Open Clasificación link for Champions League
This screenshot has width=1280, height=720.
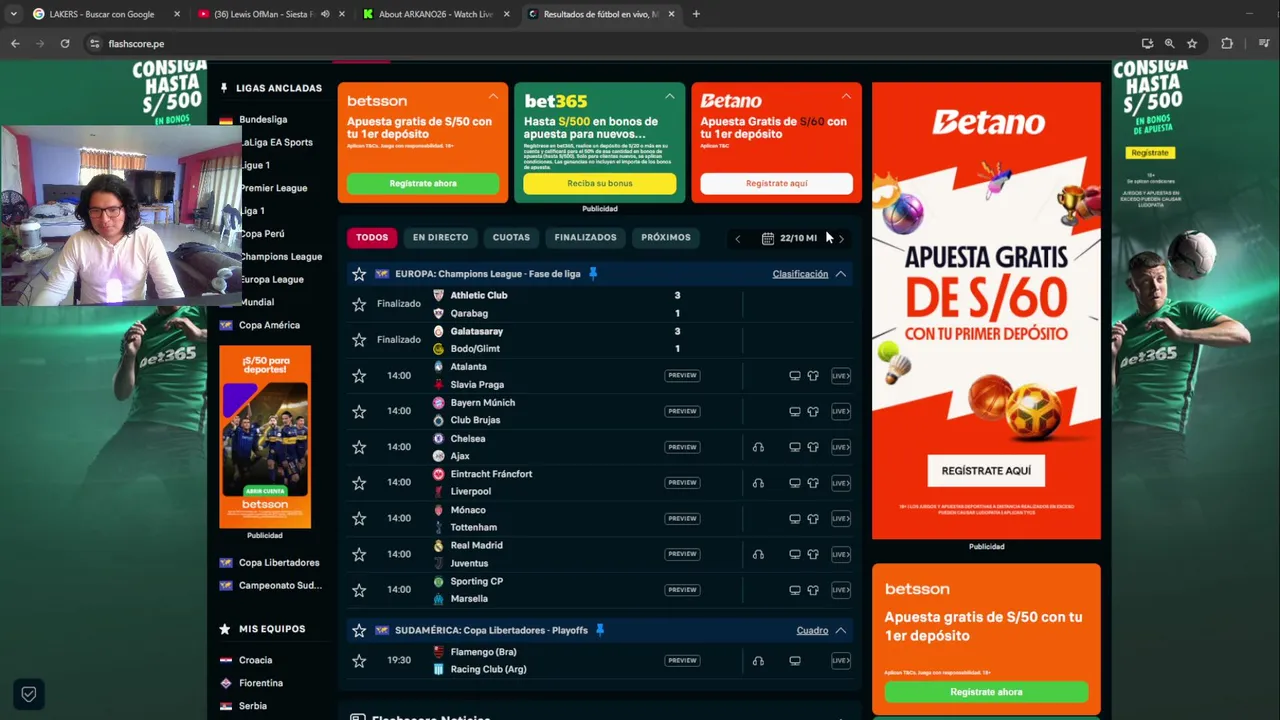coord(800,274)
